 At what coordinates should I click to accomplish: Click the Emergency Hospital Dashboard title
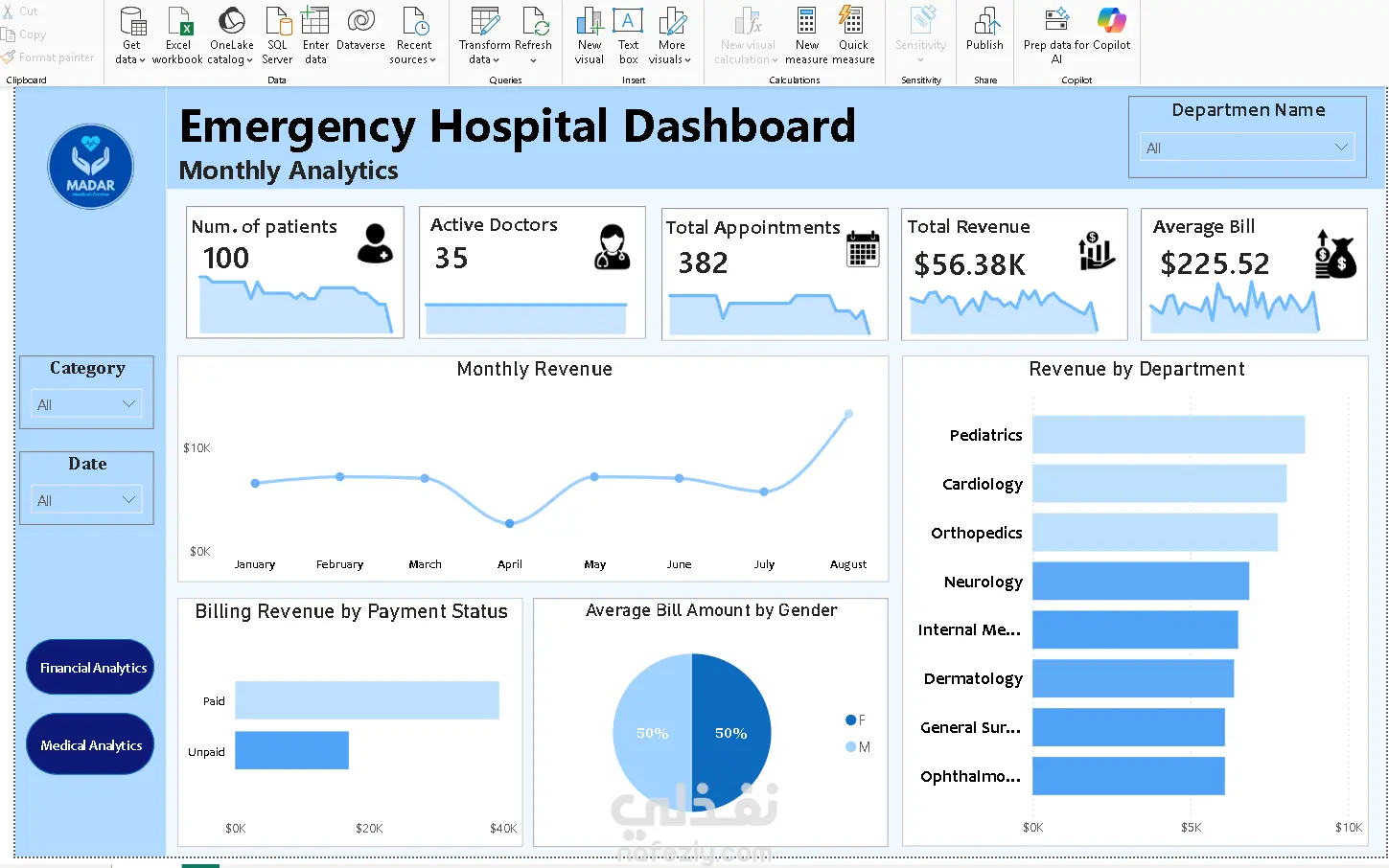tap(517, 126)
